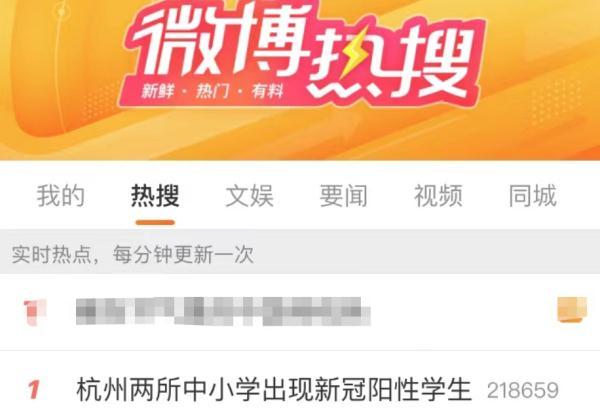
Task: Switch to the 视频 tab
Action: (438, 196)
